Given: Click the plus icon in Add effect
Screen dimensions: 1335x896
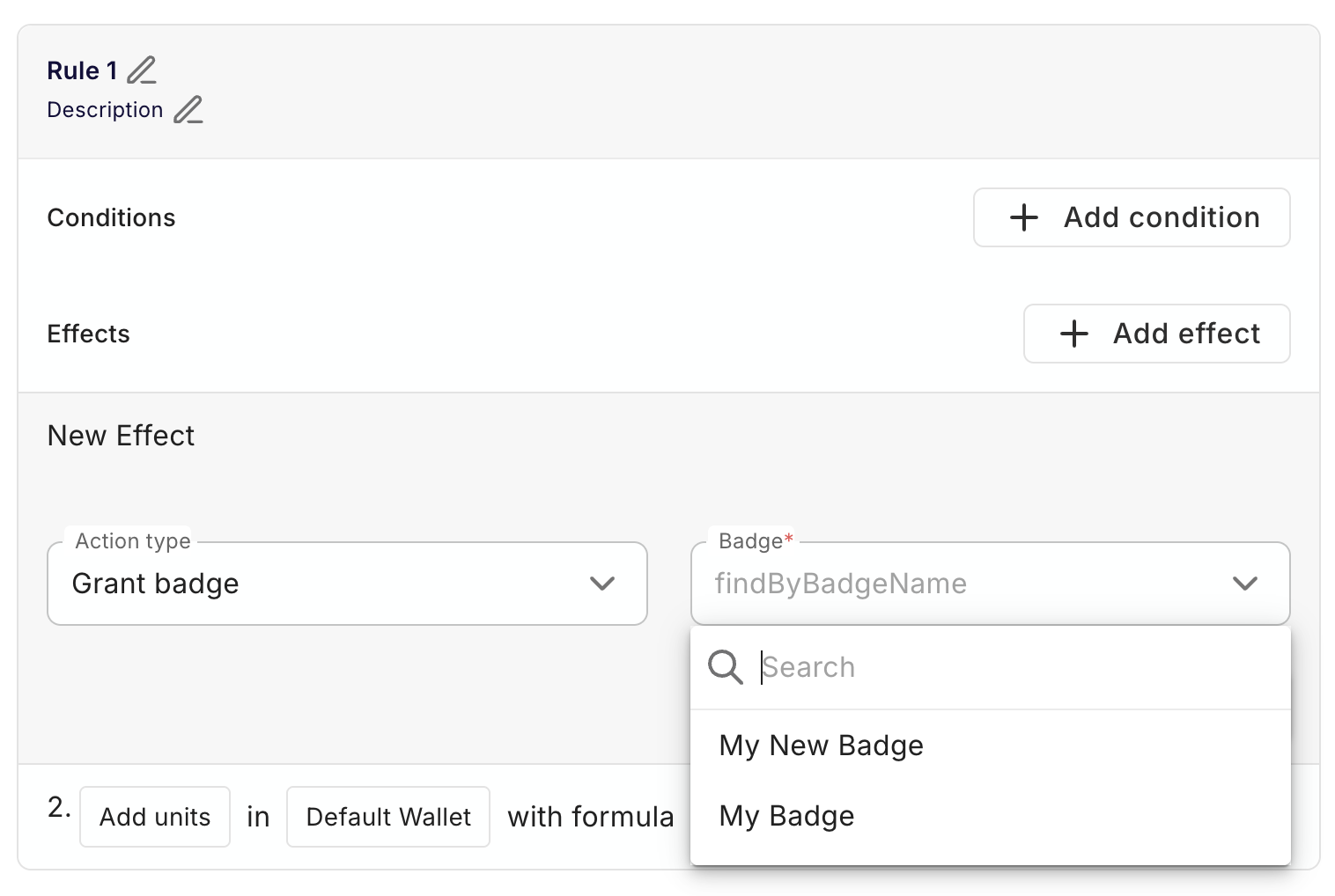Looking at the screenshot, I should 1073,334.
